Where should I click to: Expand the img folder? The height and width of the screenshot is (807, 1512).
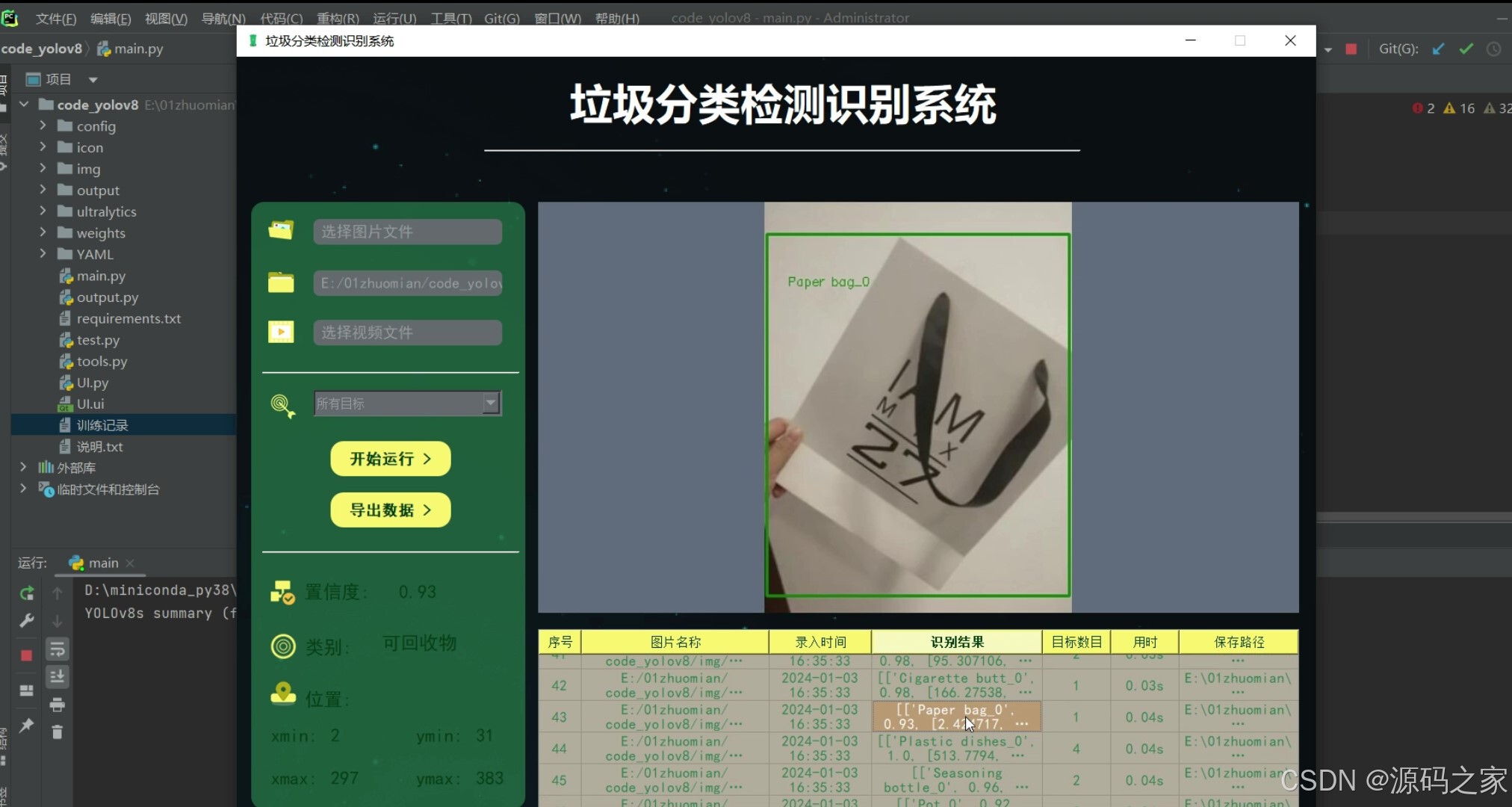[x=43, y=168]
